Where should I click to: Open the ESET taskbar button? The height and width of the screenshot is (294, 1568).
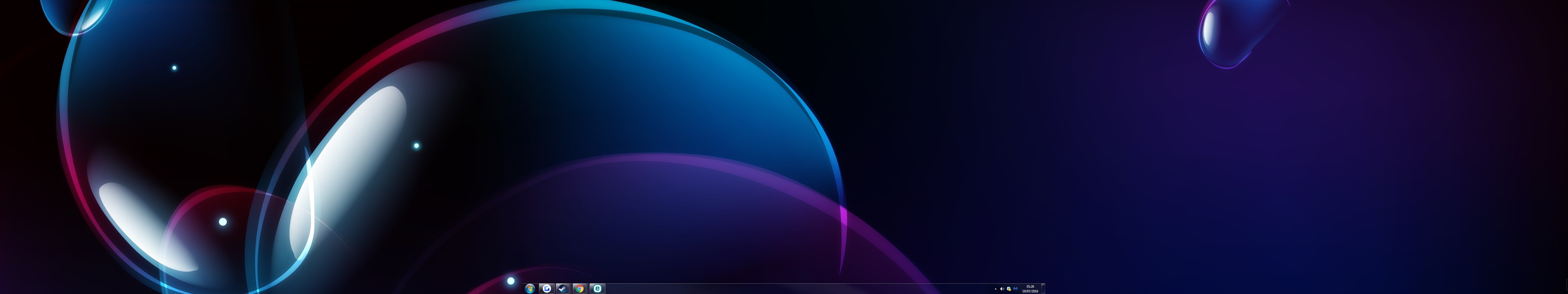[597, 289]
